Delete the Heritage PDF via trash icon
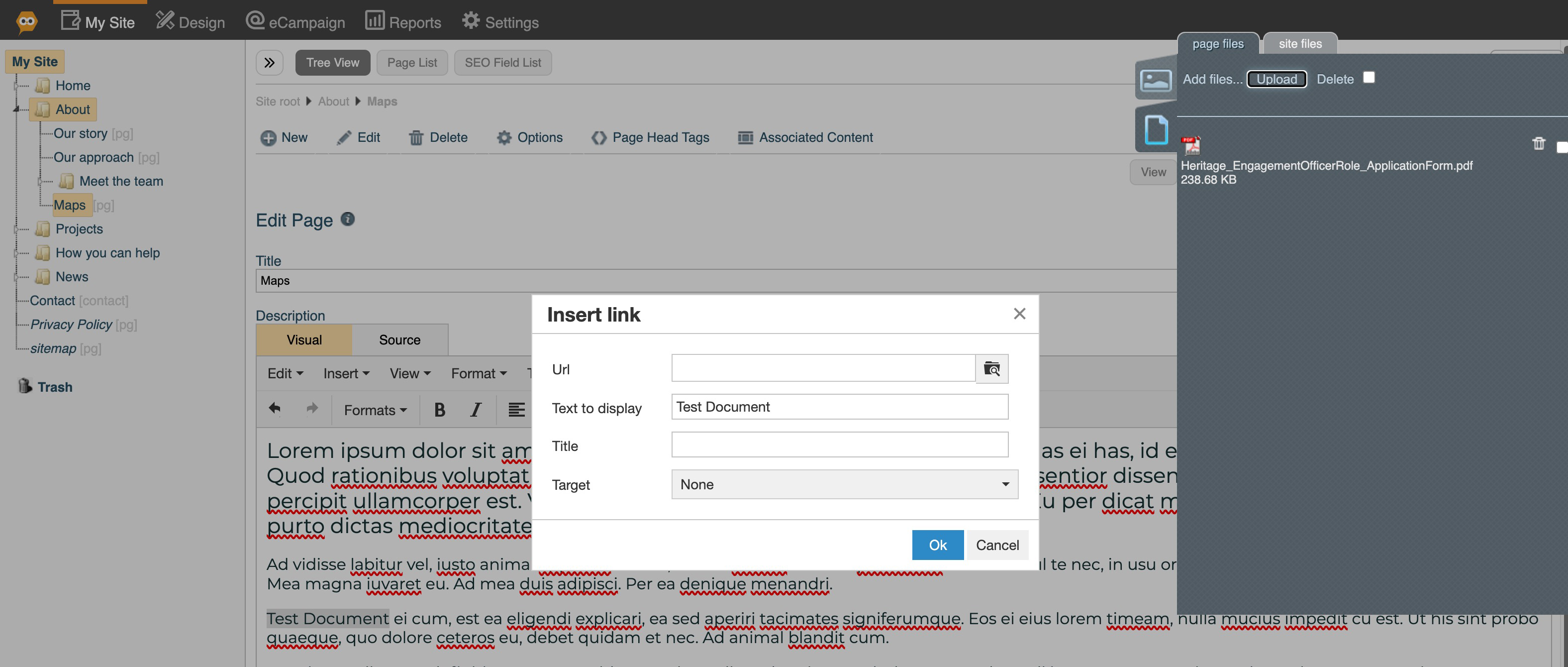The image size is (1568, 667). (x=1538, y=143)
